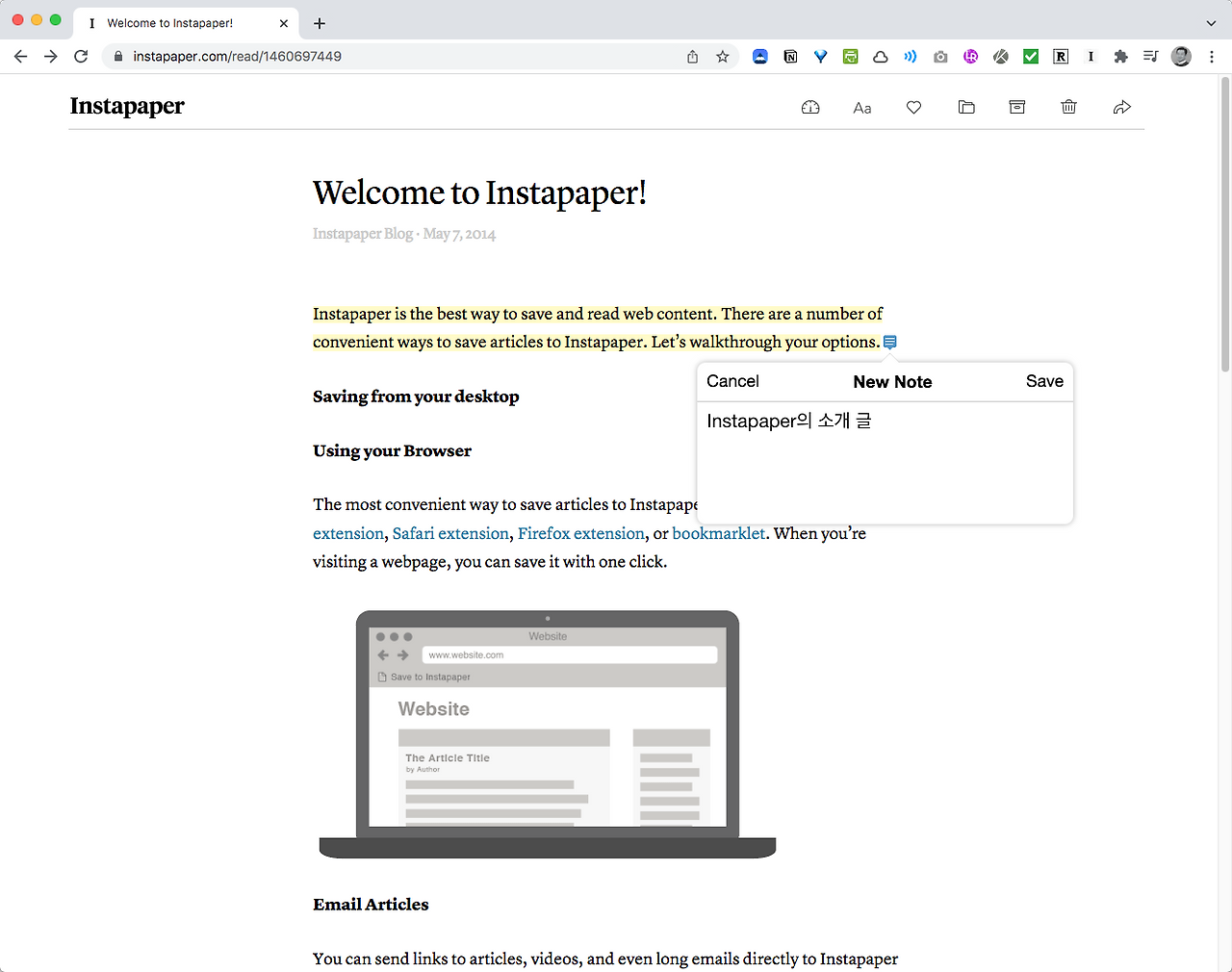The width and height of the screenshot is (1232, 972).
Task: Open the purple circle extension icon
Action: click(970, 57)
